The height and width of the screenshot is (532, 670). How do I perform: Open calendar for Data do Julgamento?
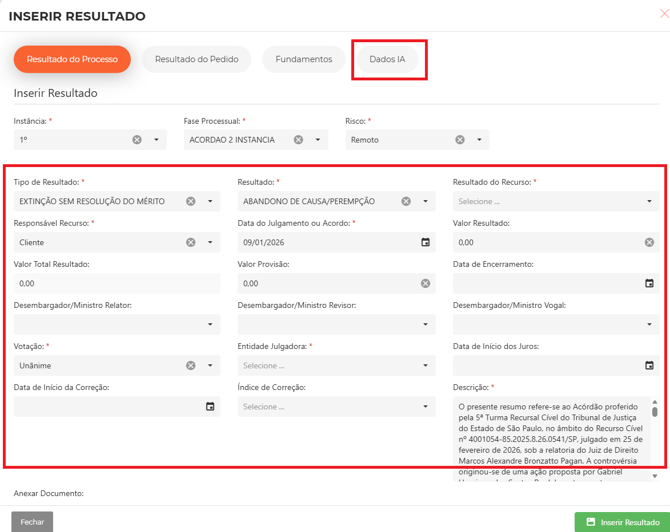pyautogui.click(x=425, y=242)
